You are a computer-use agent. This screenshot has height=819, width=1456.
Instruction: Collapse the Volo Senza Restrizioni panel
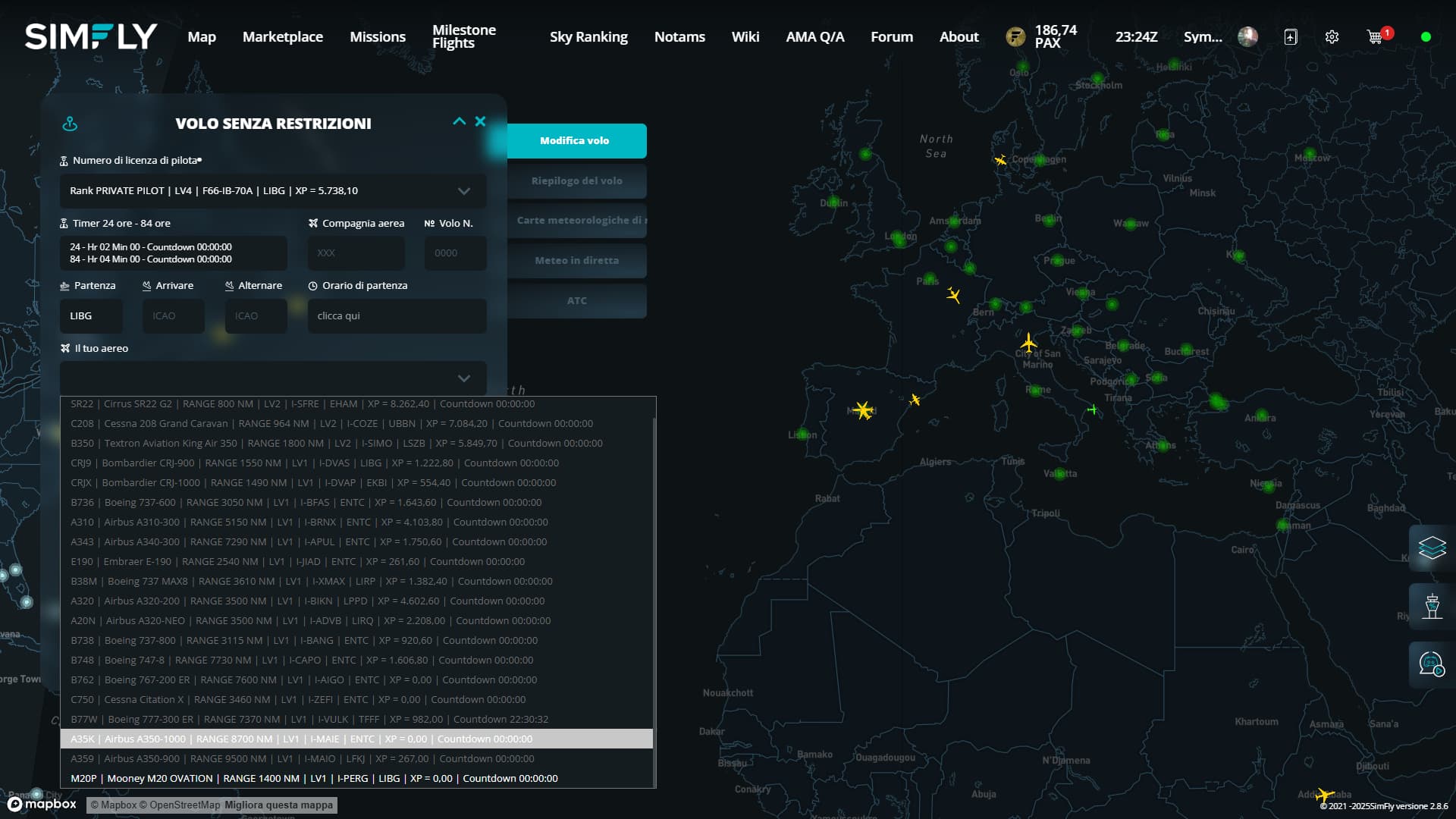459,121
